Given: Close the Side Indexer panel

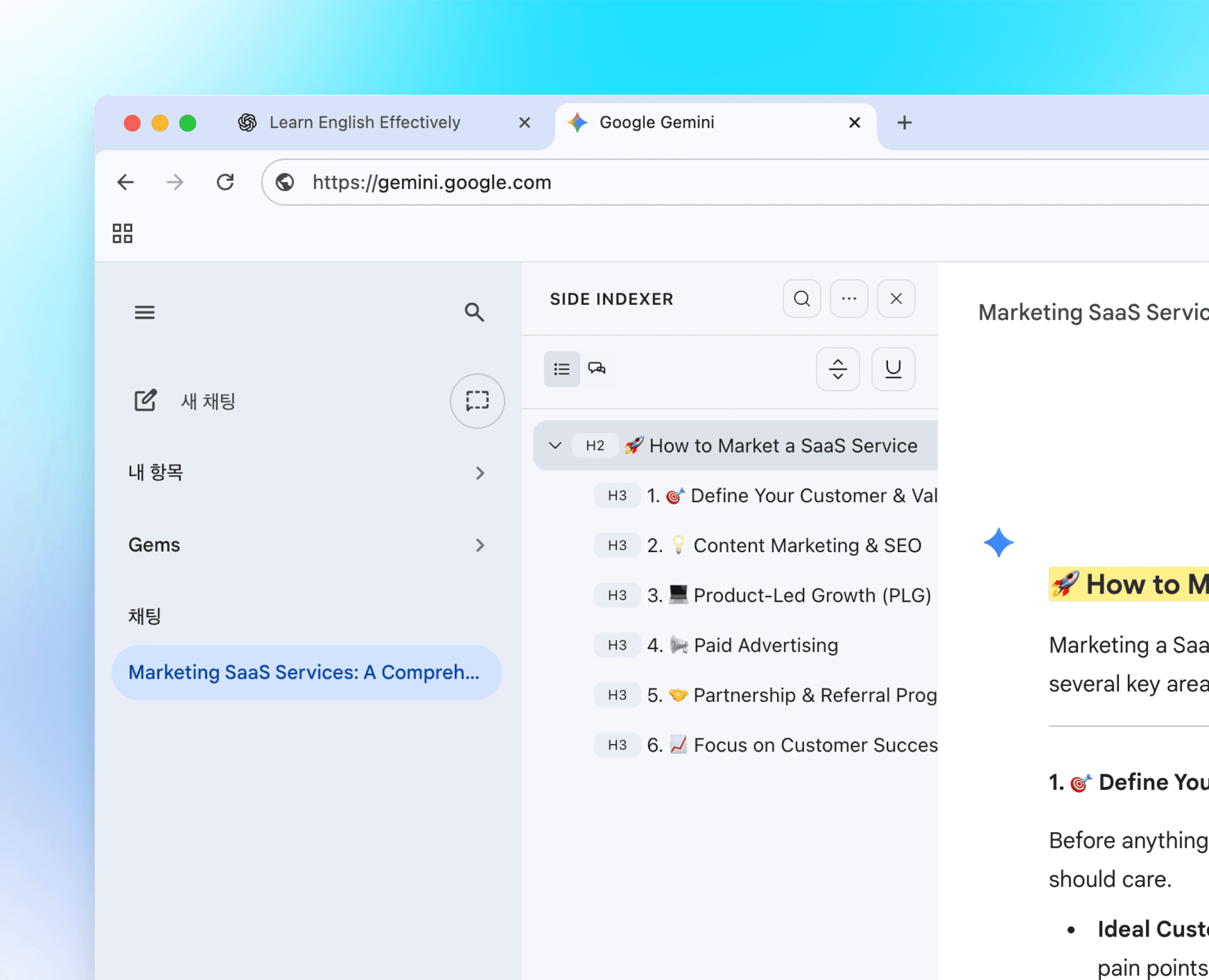Looking at the screenshot, I should click(896, 298).
